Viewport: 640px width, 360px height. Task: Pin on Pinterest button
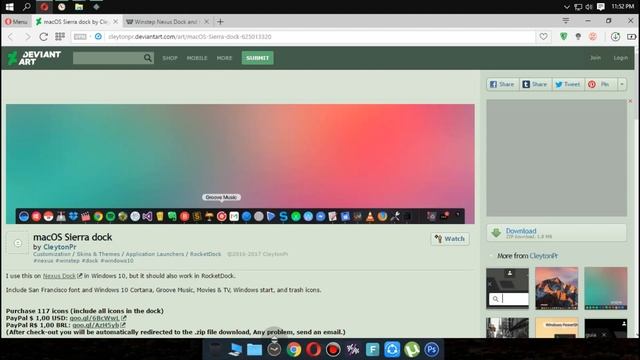601,84
